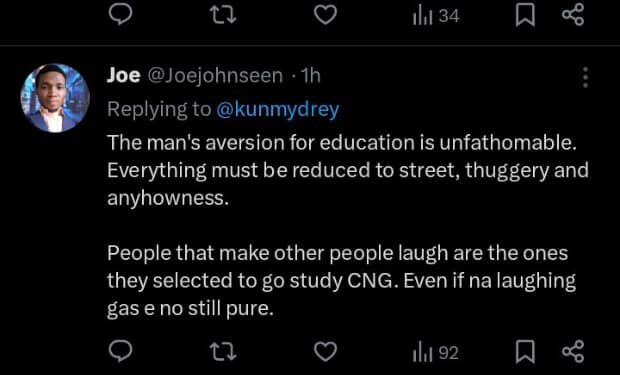The image size is (620, 375).
Task: Repost the upper tweet
Action: [x=223, y=15]
